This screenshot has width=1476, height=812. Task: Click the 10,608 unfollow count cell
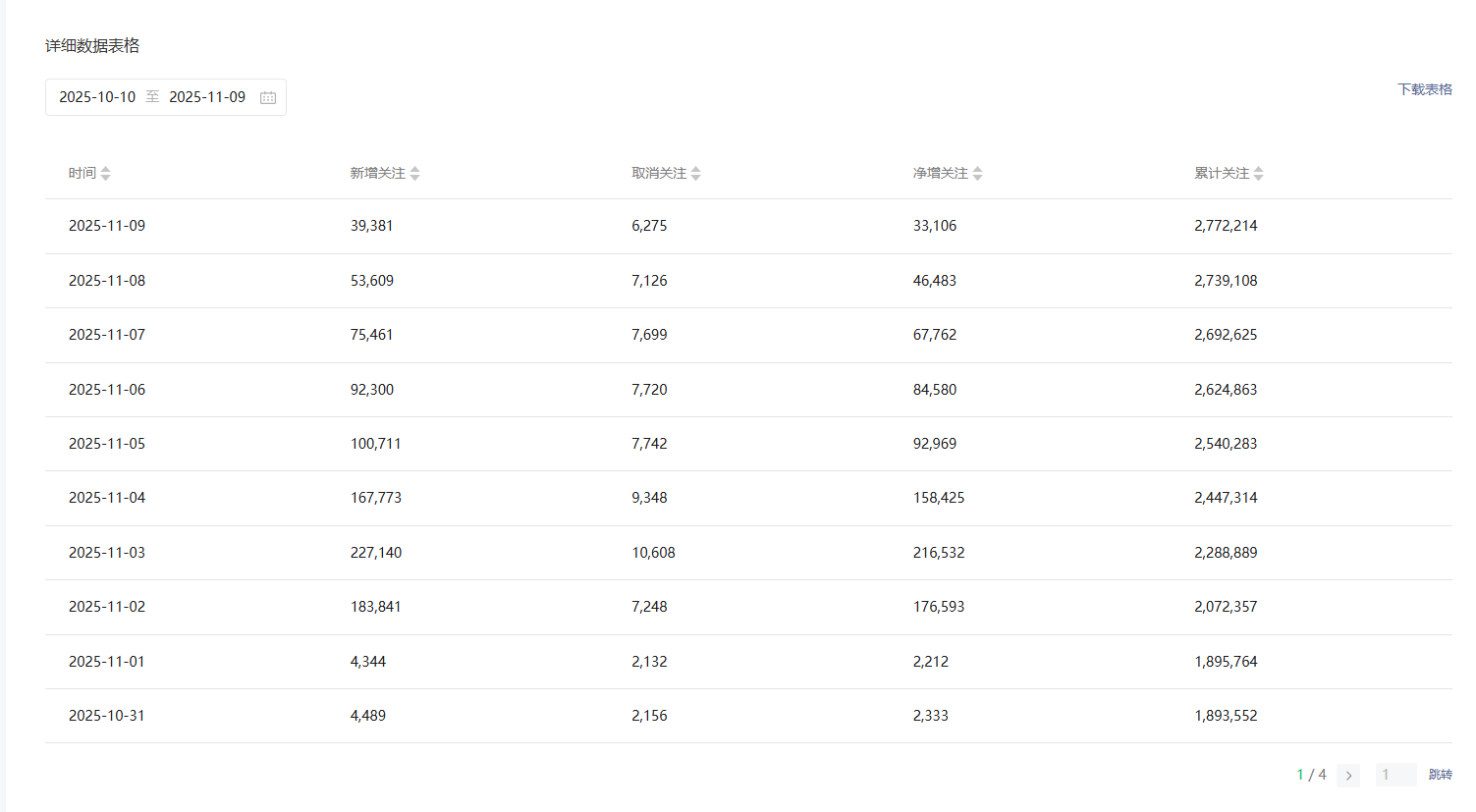(x=653, y=553)
